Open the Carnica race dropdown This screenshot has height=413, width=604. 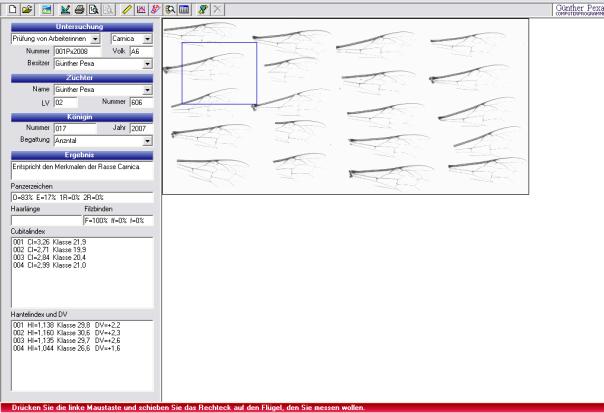pyautogui.click(x=147, y=39)
